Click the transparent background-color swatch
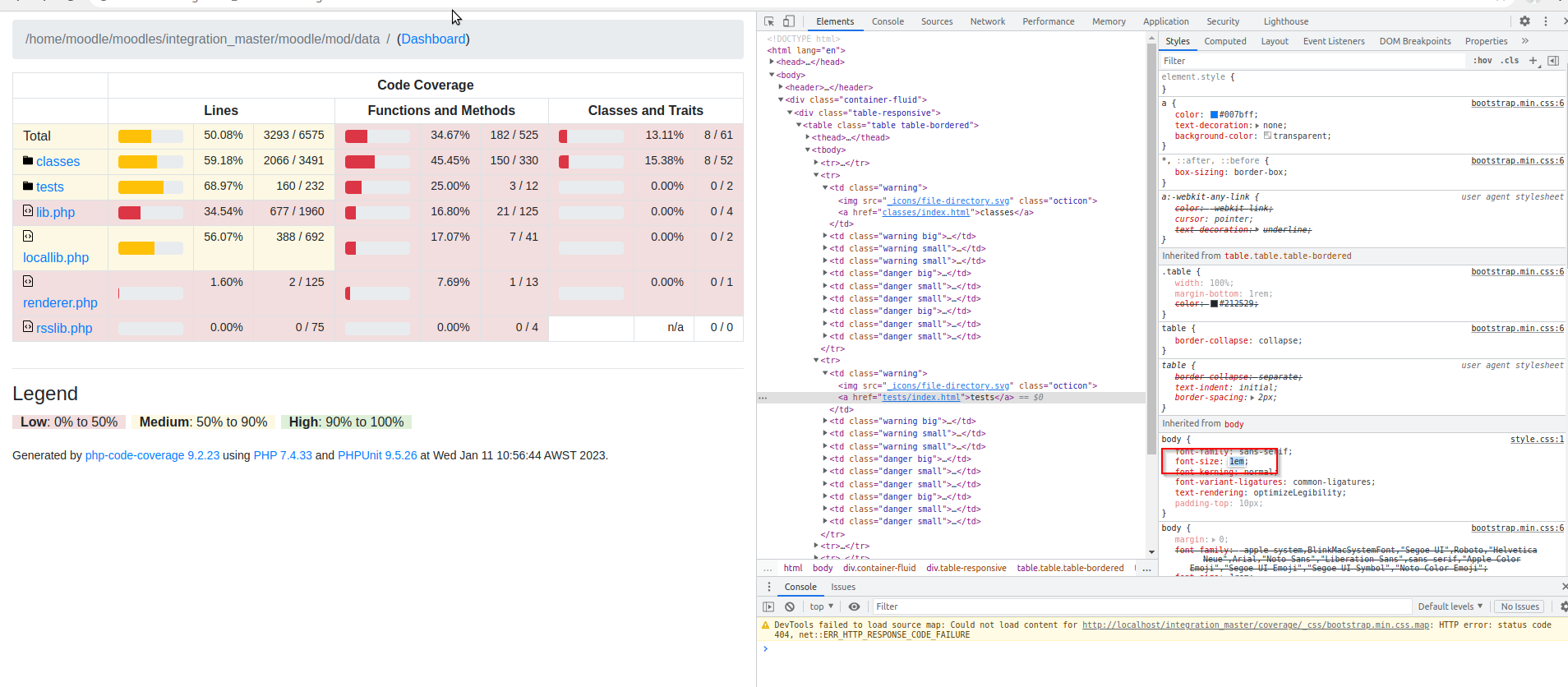The width and height of the screenshot is (1568, 687). pos(1267,136)
